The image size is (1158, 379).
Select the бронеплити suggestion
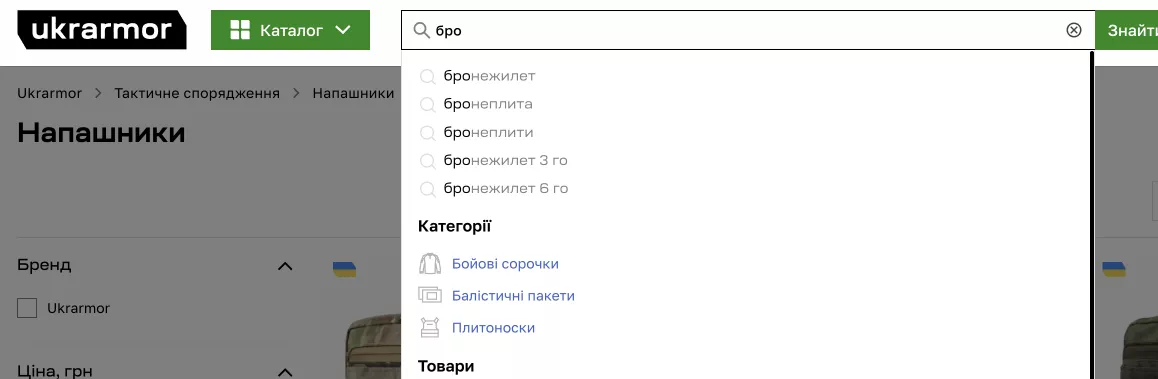point(488,132)
